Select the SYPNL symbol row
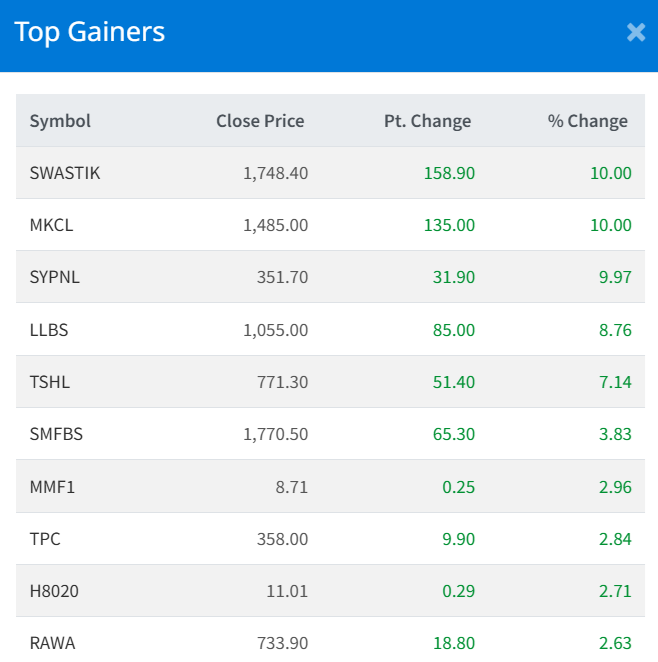This screenshot has height=662, width=658. (x=55, y=277)
